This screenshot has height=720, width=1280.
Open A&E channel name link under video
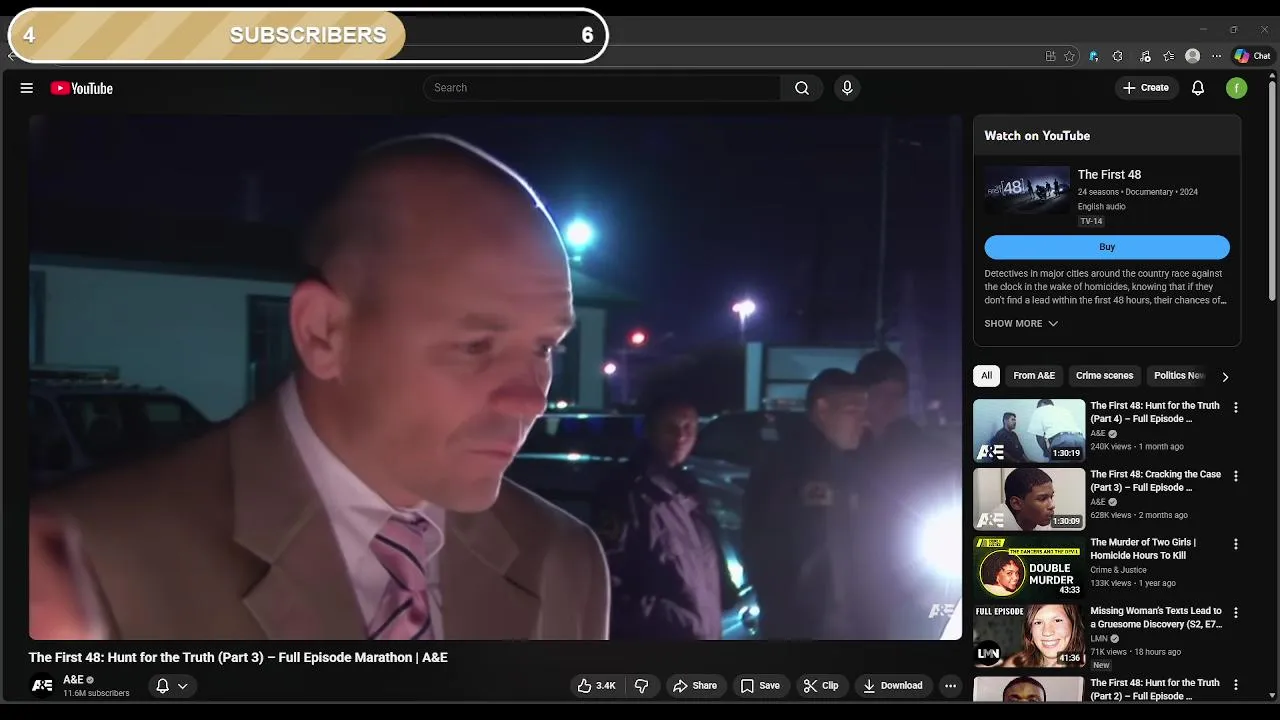coord(73,680)
